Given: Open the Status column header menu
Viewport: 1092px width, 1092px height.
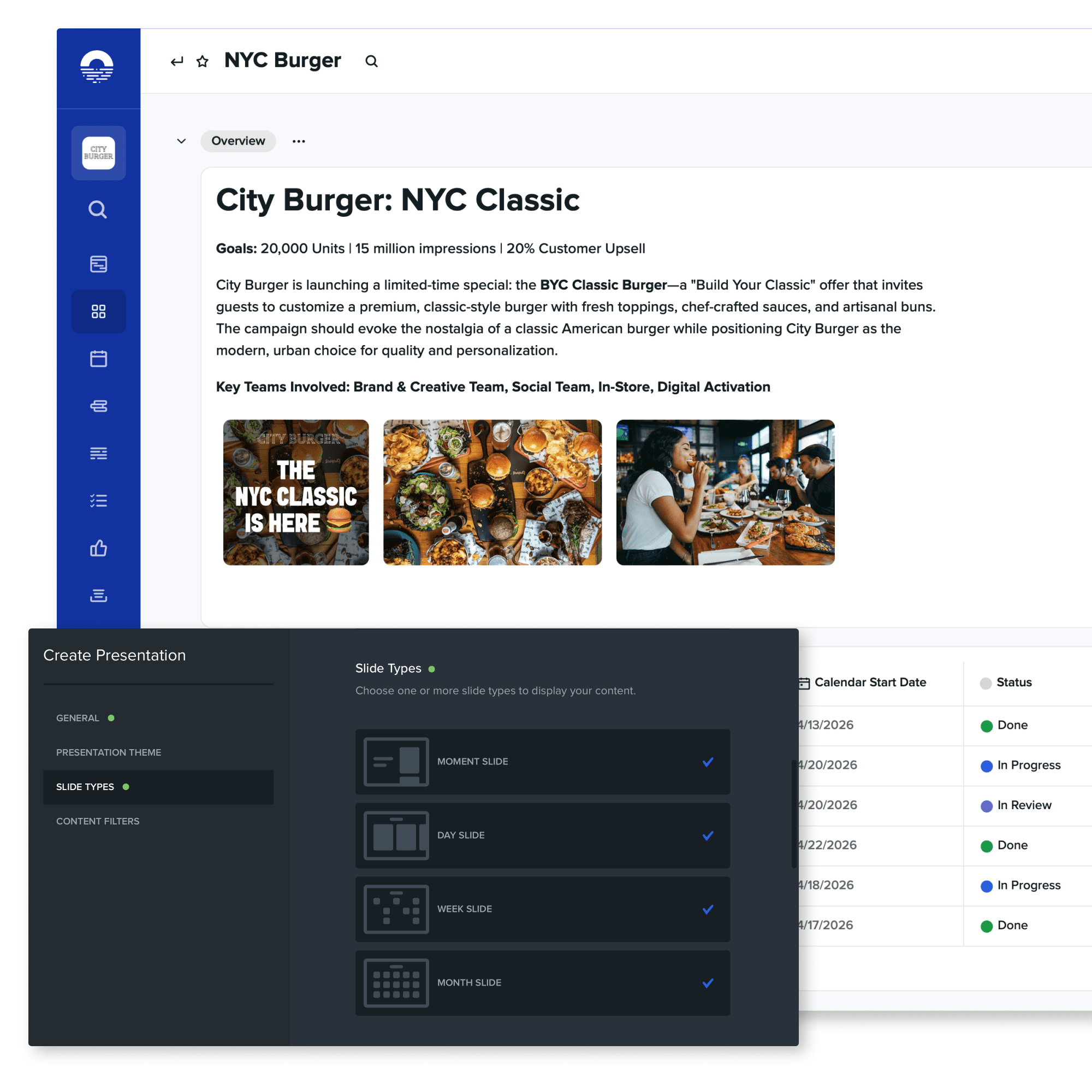Looking at the screenshot, I should click(x=1014, y=682).
